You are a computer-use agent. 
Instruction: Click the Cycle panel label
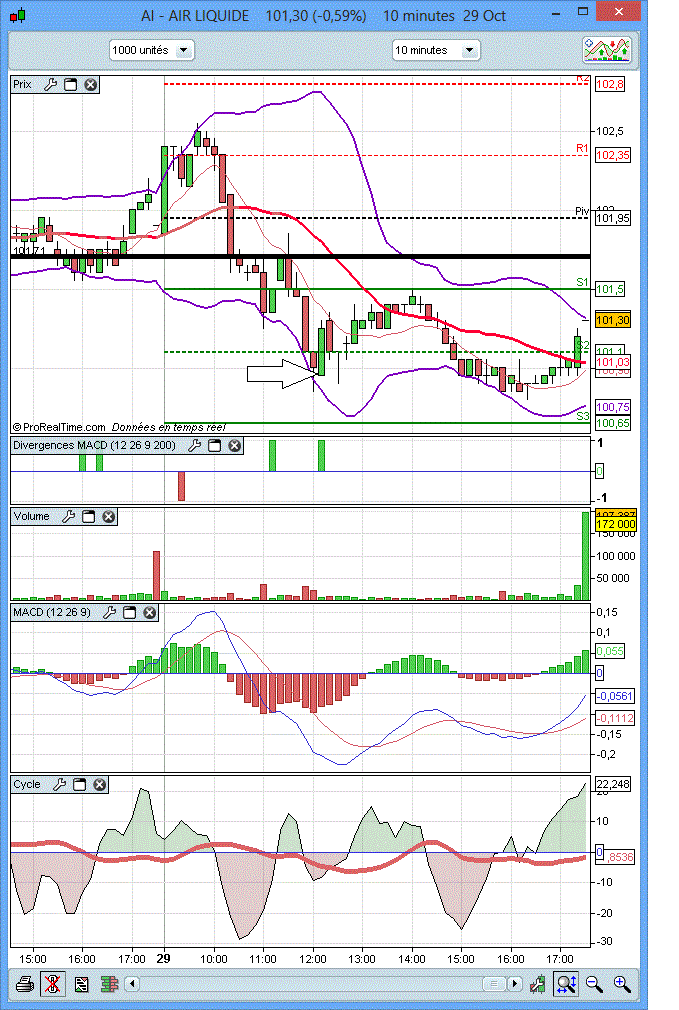[26, 785]
